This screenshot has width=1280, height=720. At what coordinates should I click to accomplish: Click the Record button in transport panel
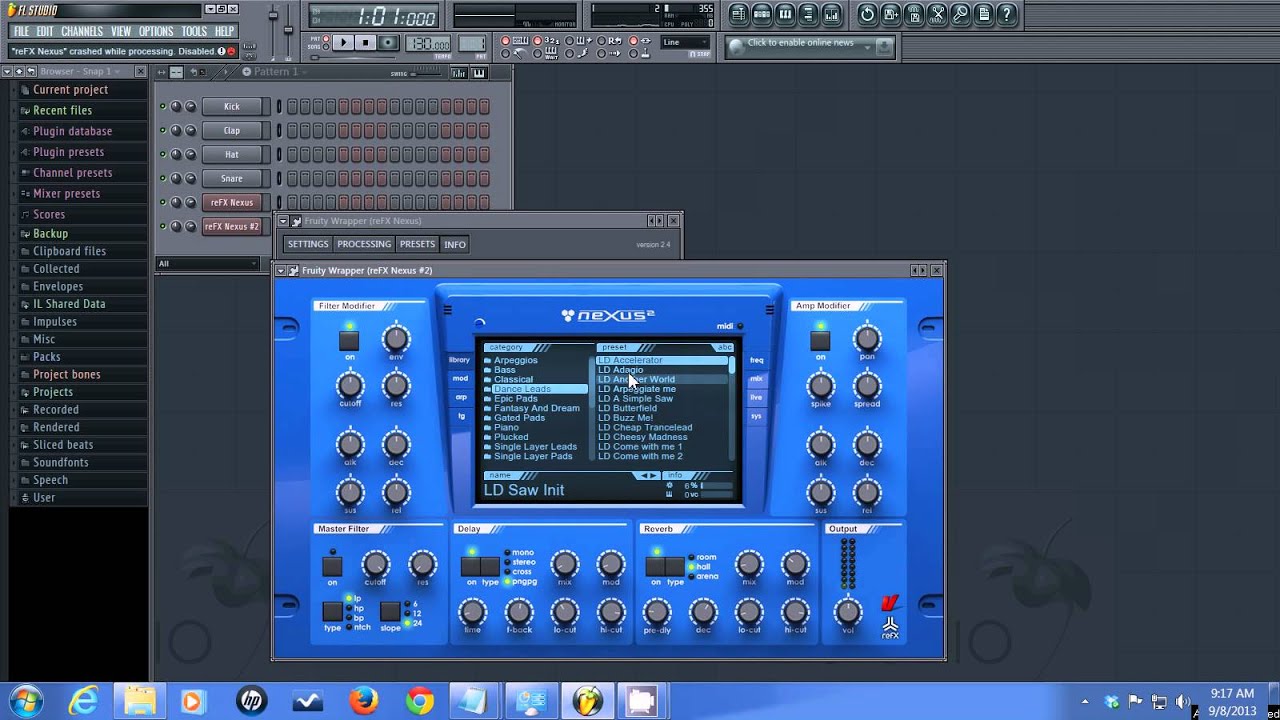point(388,43)
